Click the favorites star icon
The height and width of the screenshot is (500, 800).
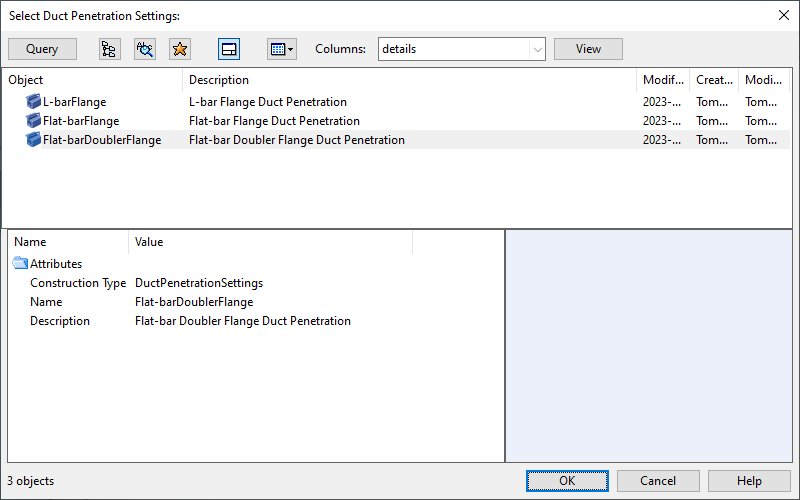pyautogui.click(x=180, y=49)
